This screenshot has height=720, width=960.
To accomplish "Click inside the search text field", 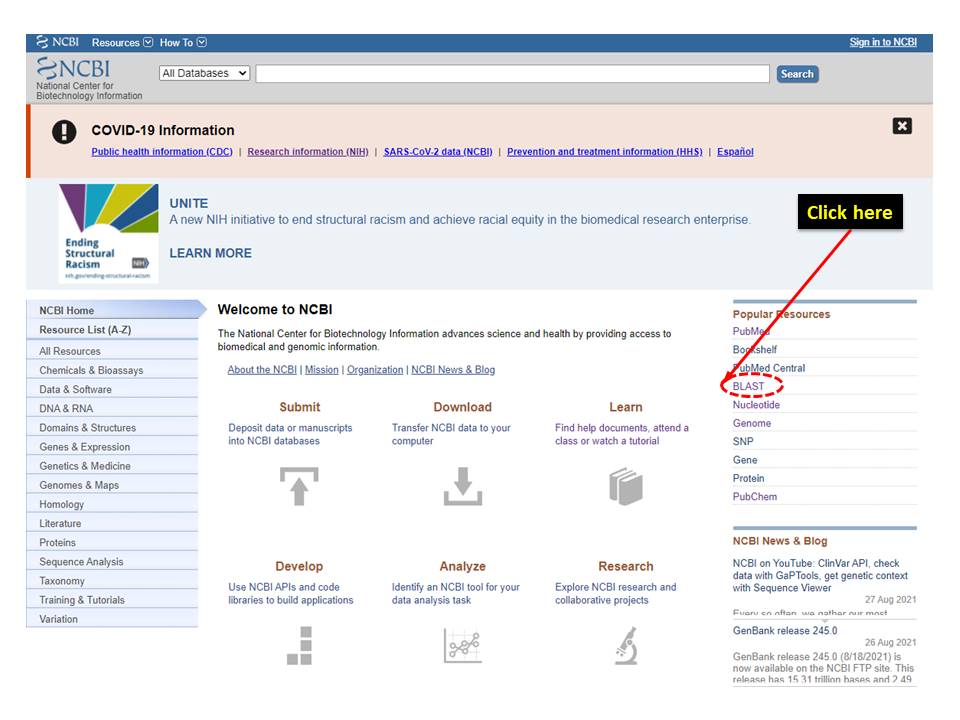I will pos(512,74).
